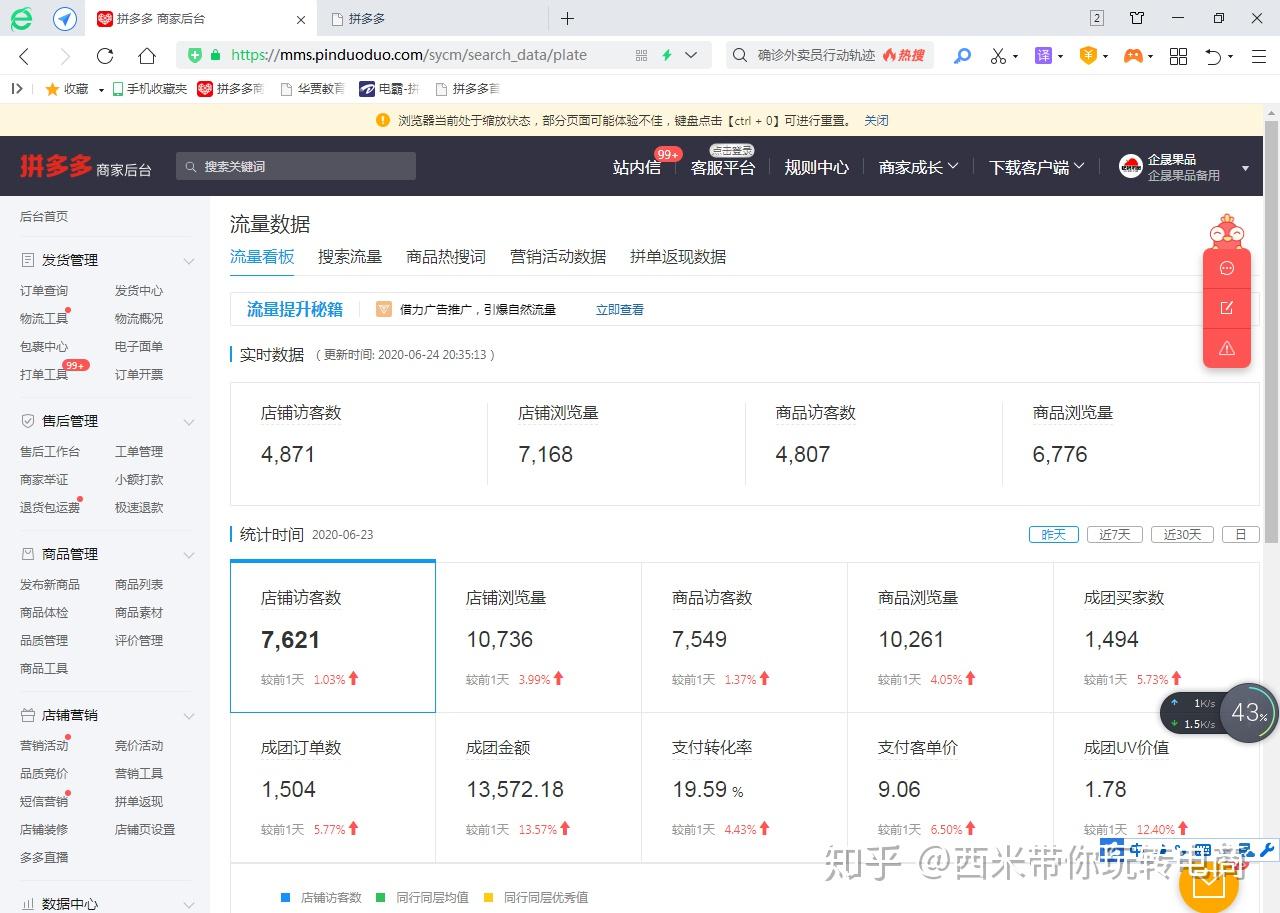Open a new browser tab with plus

tap(567, 18)
